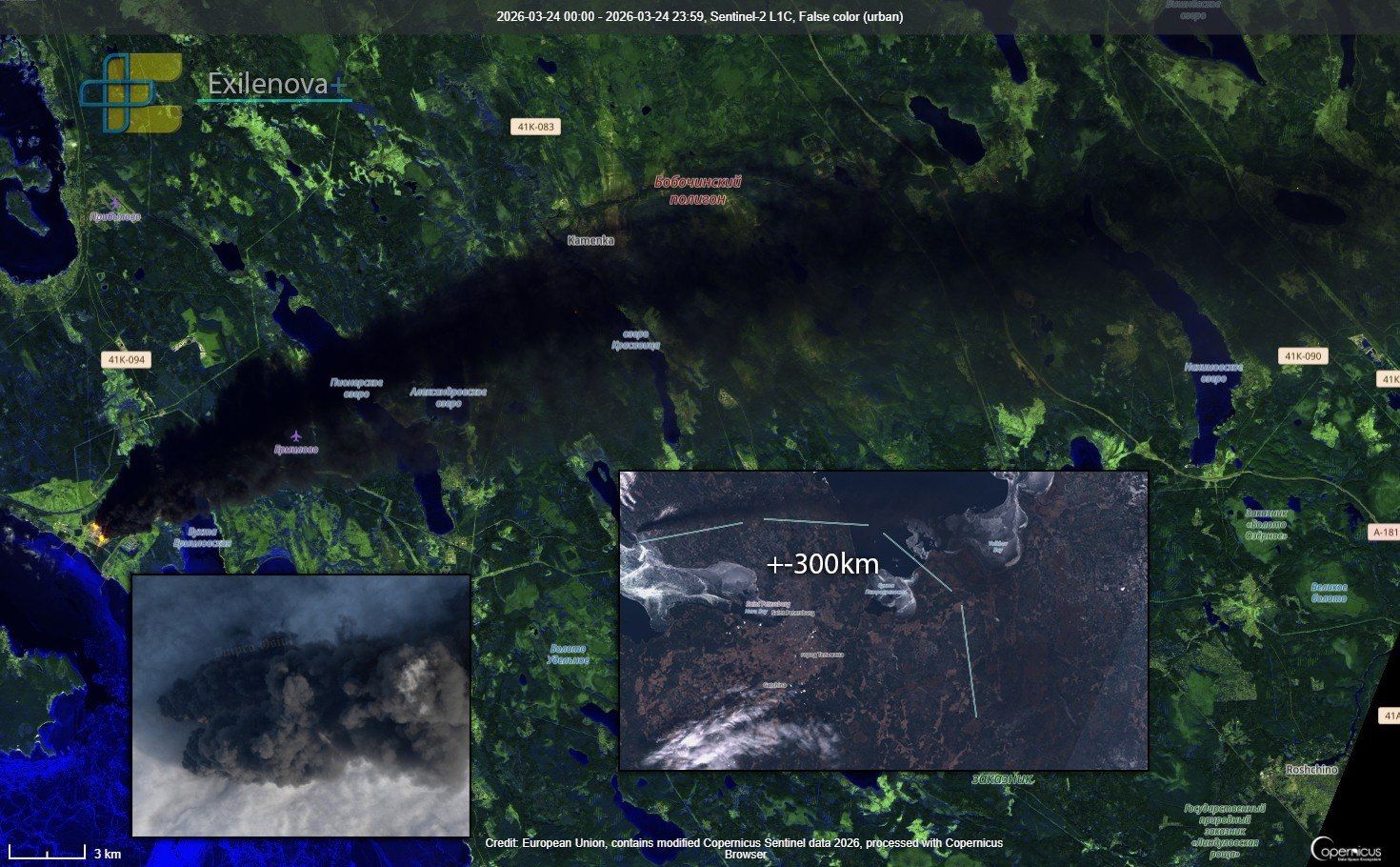Click the Roshchino town label

click(1311, 770)
